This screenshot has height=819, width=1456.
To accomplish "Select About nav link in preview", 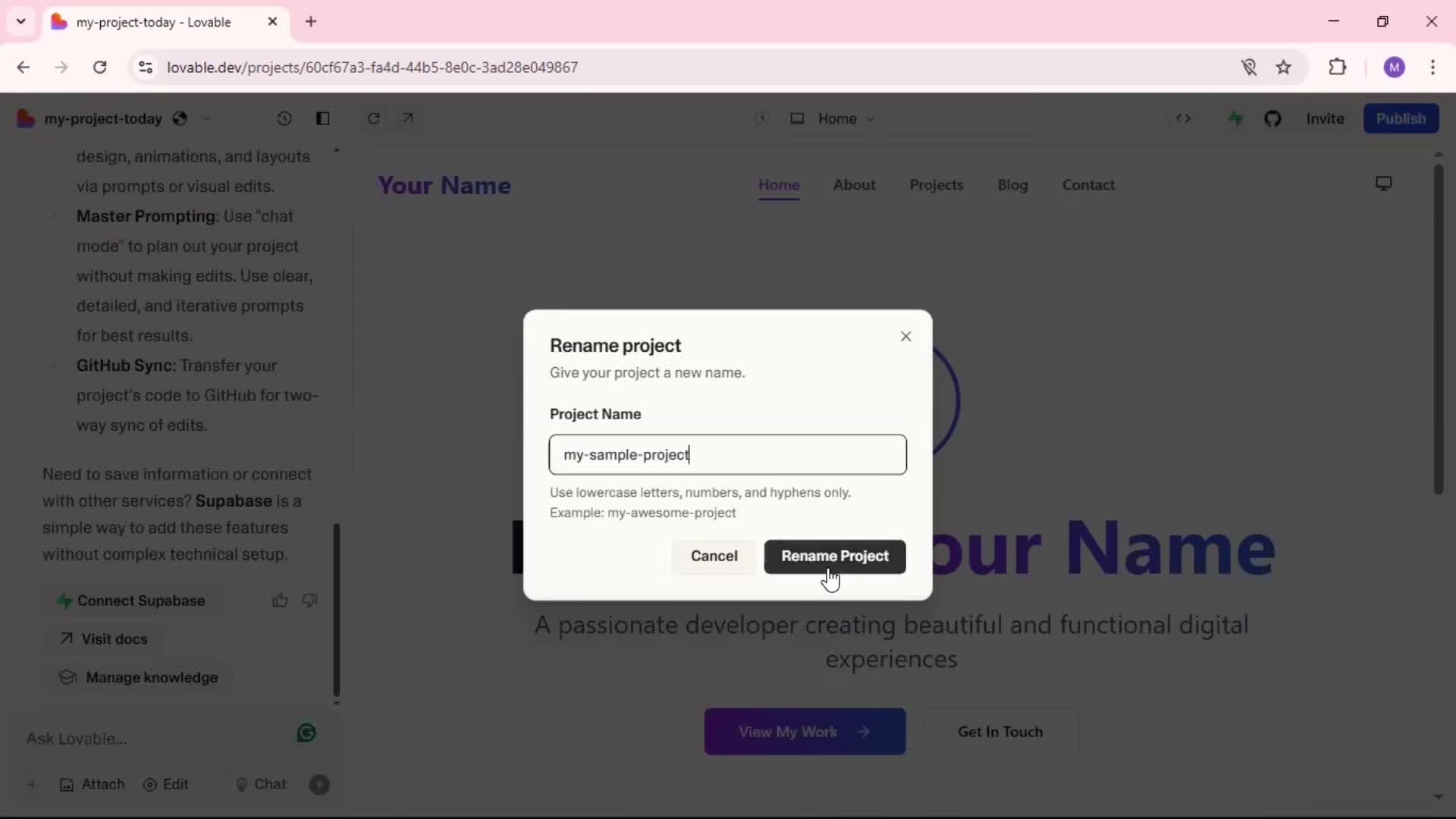I will pyautogui.click(x=854, y=185).
